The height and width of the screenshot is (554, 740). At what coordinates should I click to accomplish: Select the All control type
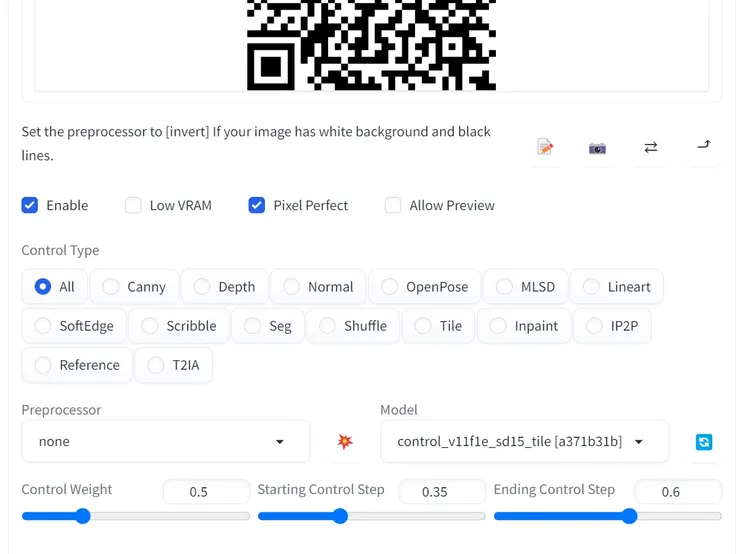(x=55, y=286)
